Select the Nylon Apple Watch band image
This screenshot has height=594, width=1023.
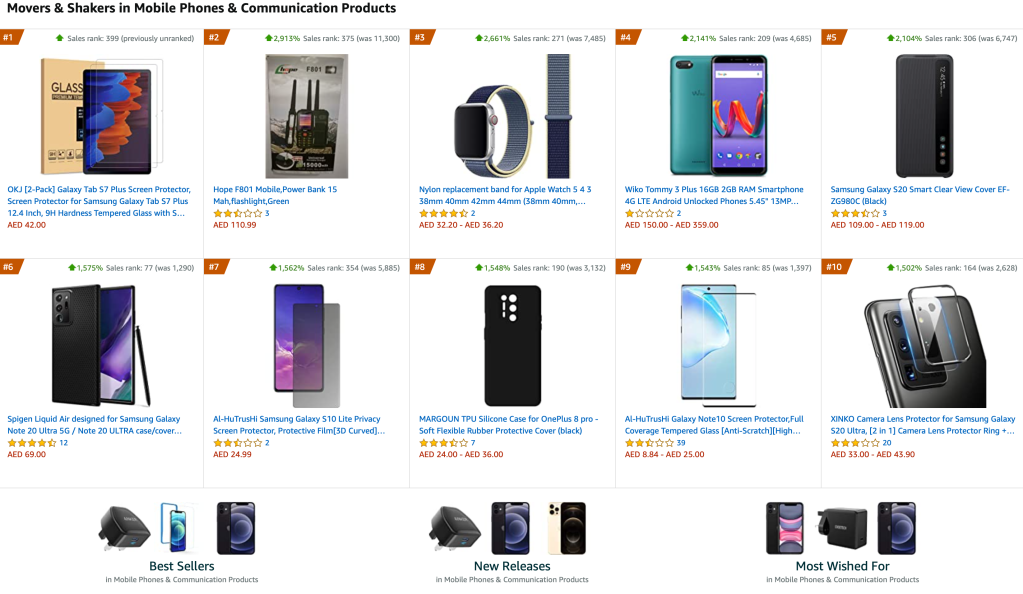(x=512, y=115)
